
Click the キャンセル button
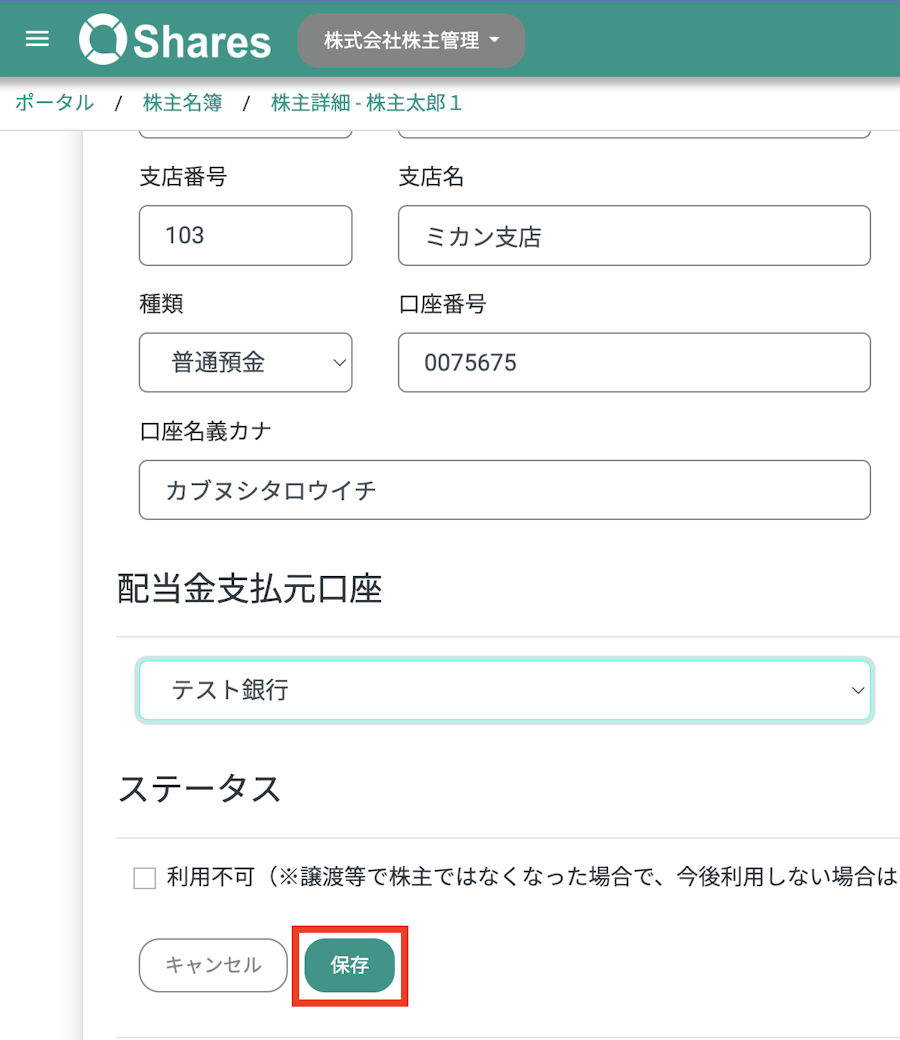(x=213, y=965)
